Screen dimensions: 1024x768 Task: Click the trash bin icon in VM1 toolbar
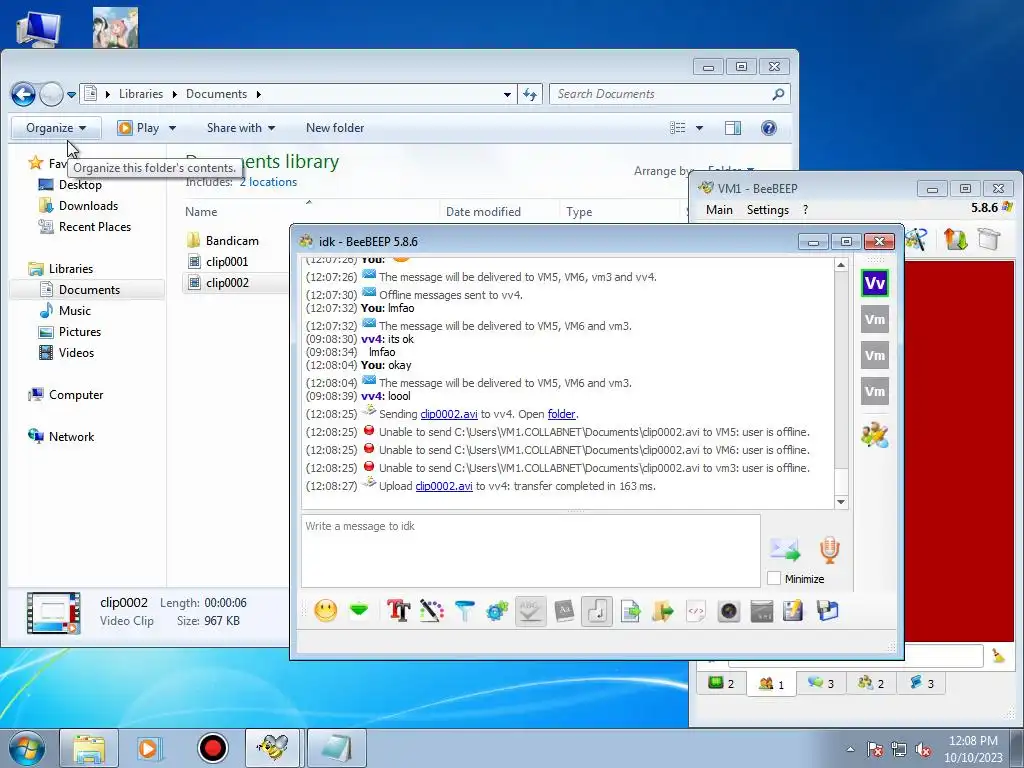(x=989, y=239)
